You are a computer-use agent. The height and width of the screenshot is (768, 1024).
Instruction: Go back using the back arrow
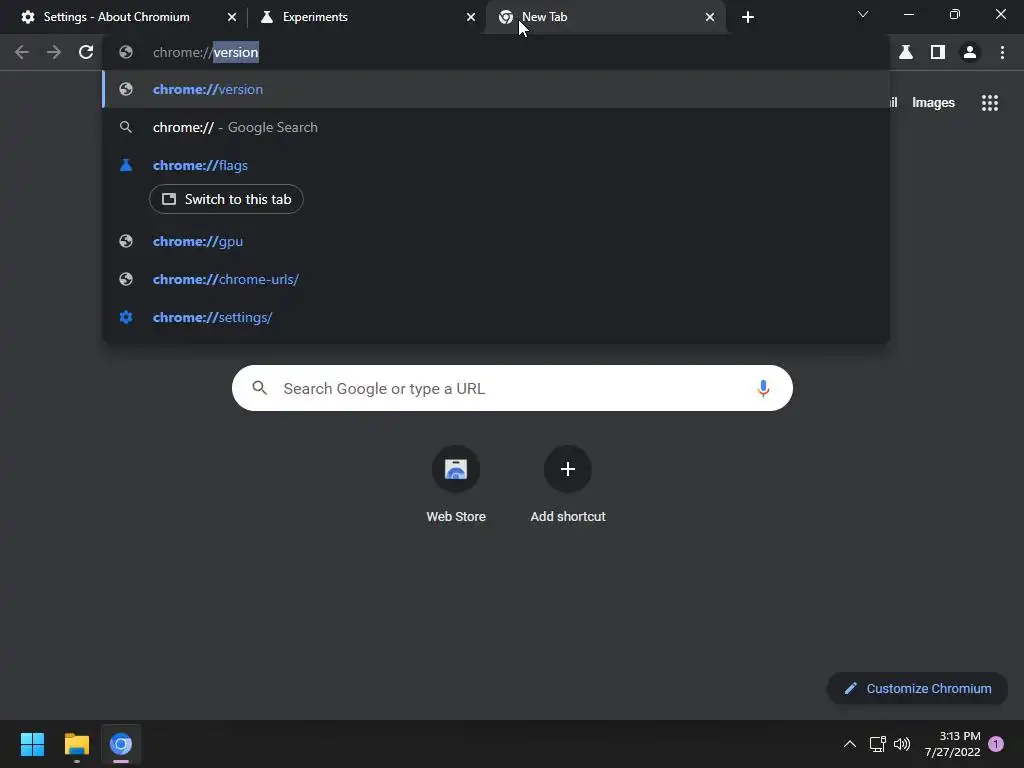coord(22,52)
